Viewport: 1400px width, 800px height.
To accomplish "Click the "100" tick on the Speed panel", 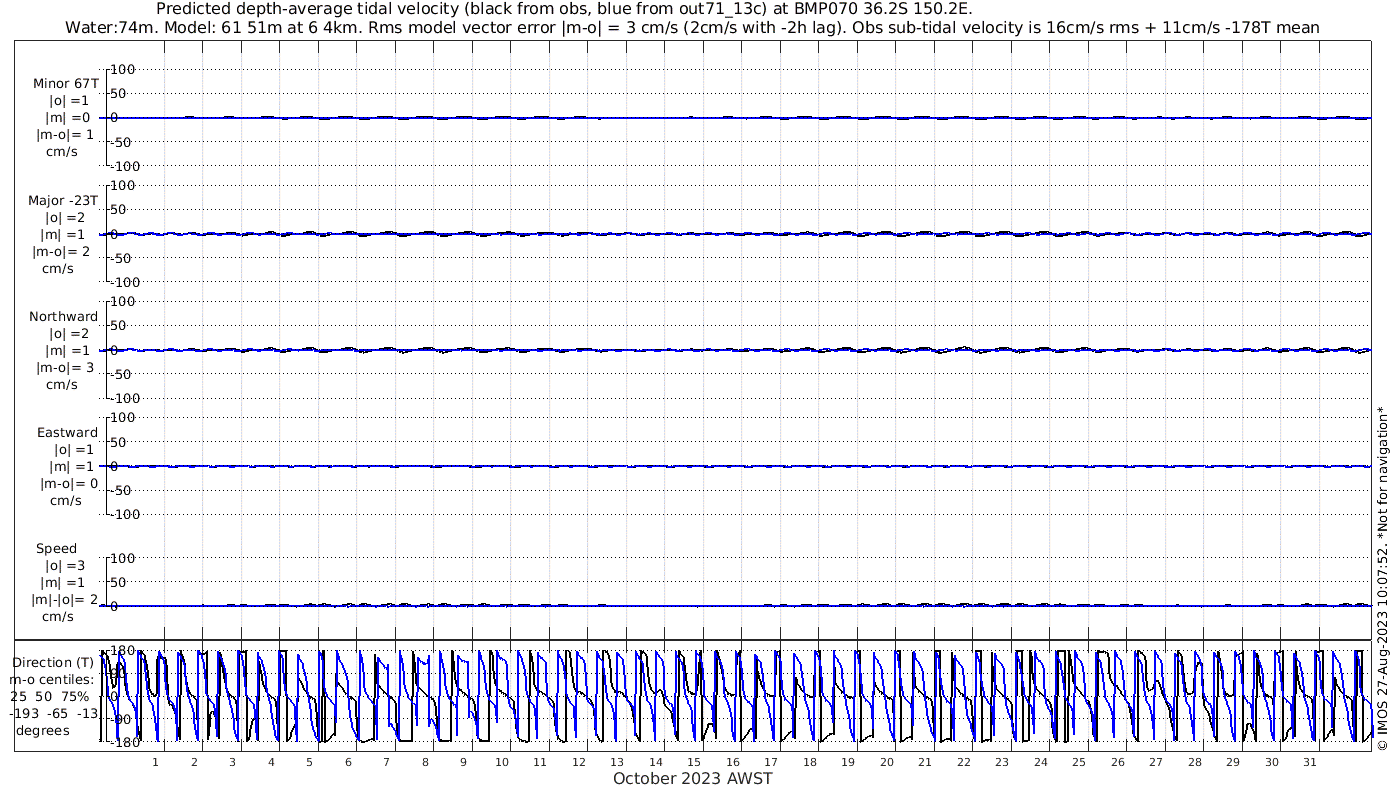I will (122, 558).
